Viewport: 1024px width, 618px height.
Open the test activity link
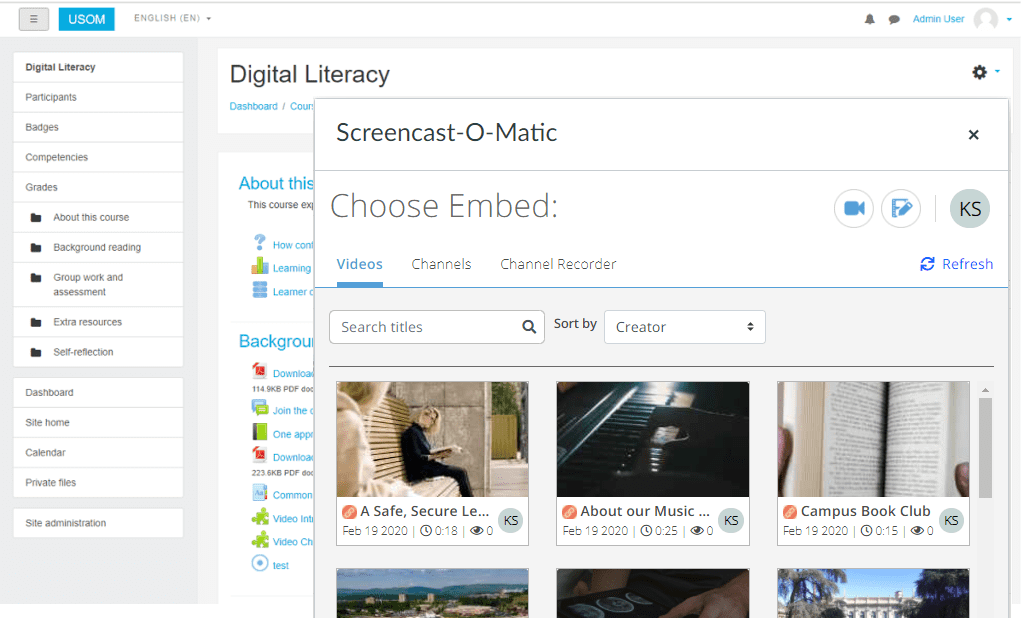281,566
